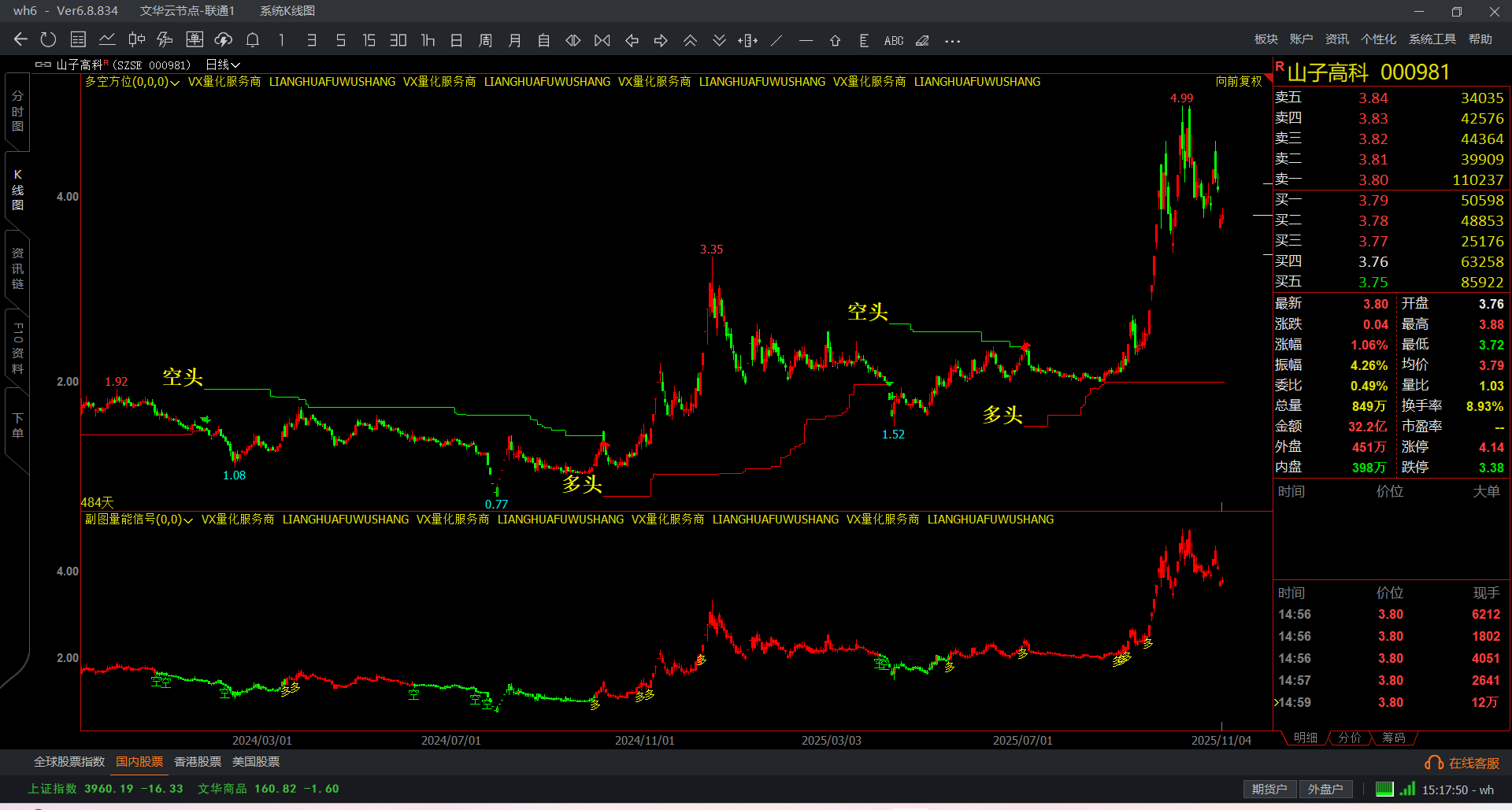The image size is (1512, 810).
Task: Open the quote list icon
Action: coord(78,40)
